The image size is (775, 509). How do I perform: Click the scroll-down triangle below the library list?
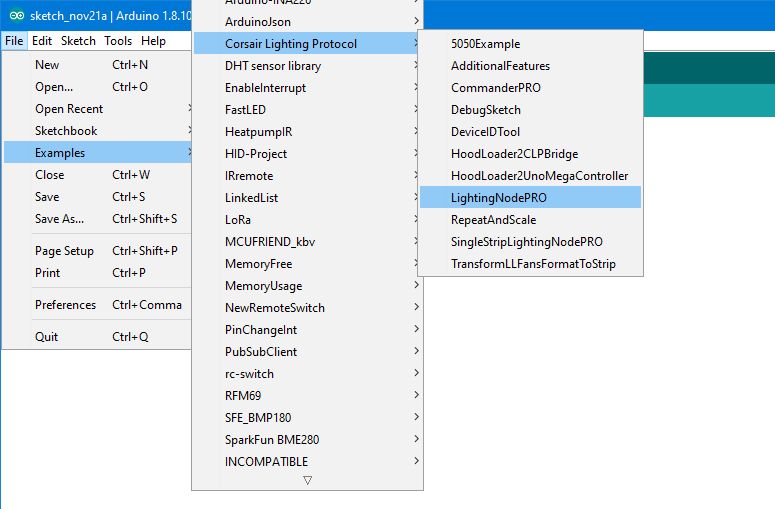pyautogui.click(x=307, y=480)
